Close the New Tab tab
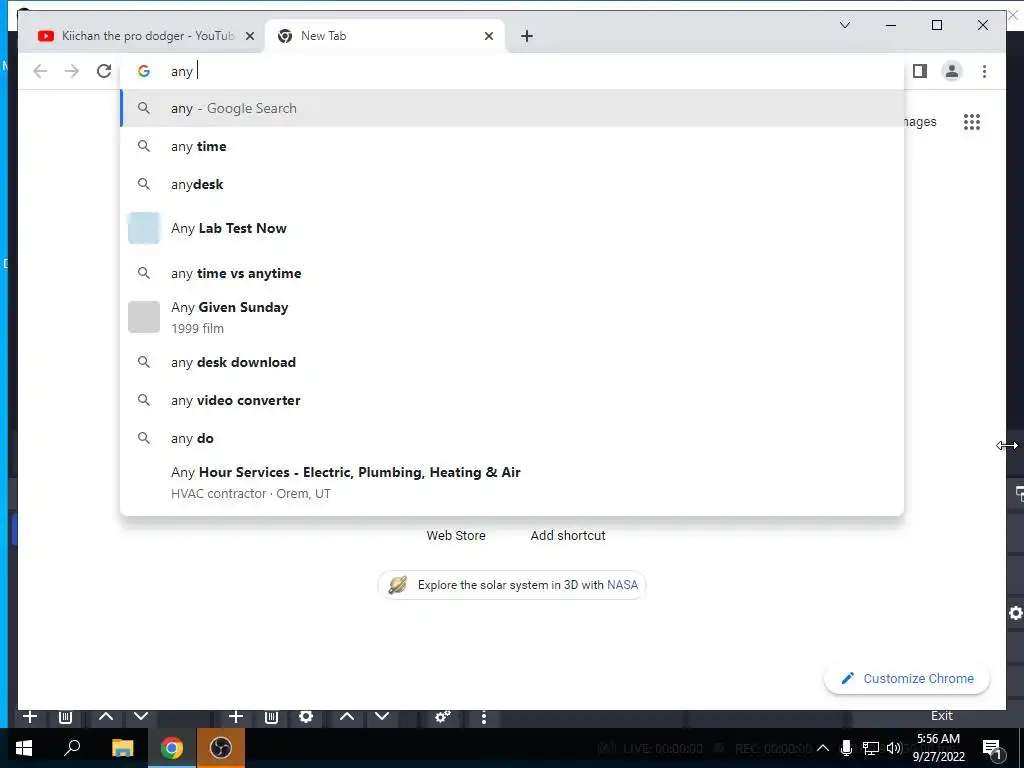1024x768 pixels. click(x=488, y=37)
